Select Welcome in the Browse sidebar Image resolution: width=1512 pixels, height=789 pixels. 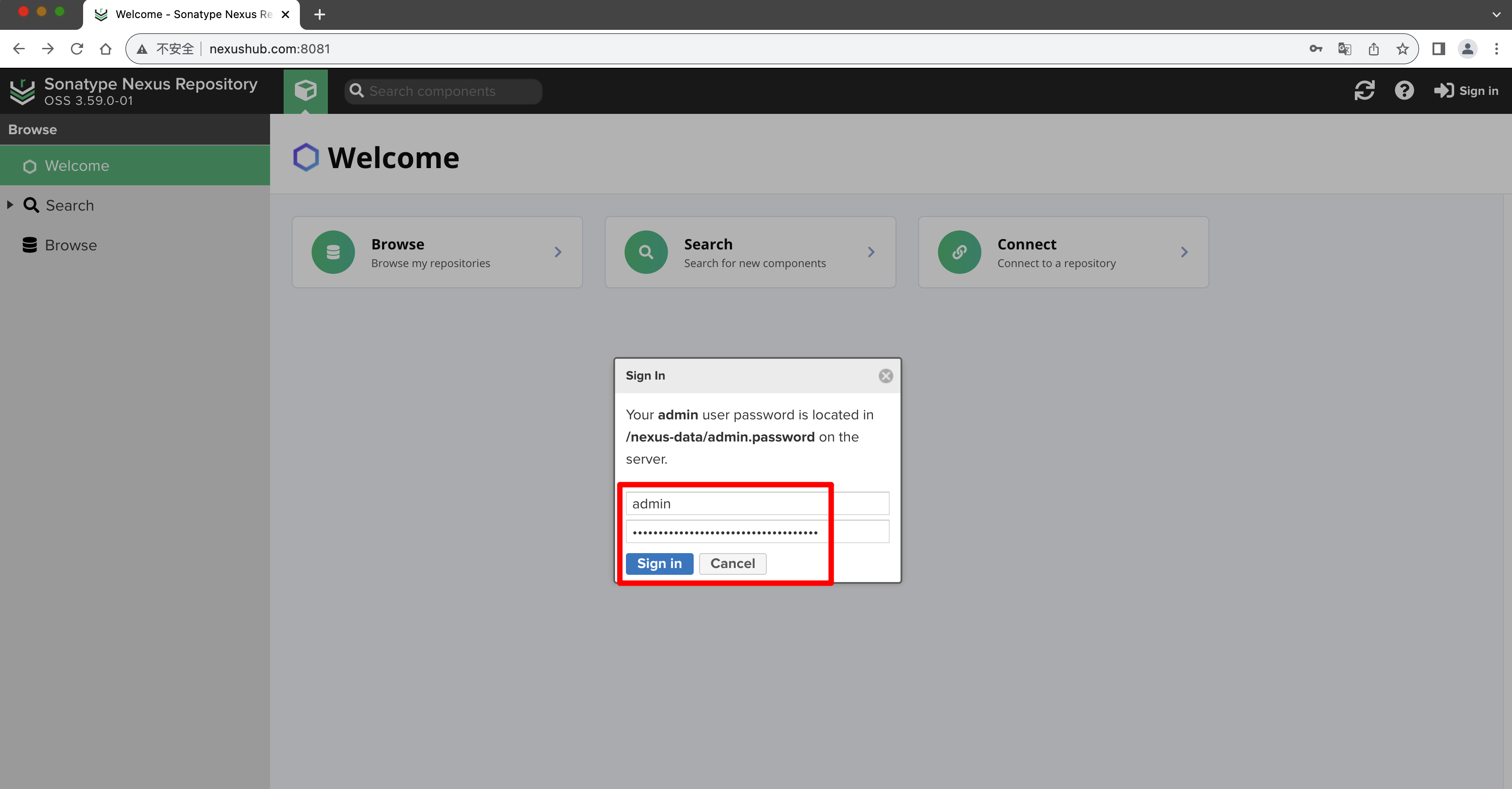(x=135, y=166)
